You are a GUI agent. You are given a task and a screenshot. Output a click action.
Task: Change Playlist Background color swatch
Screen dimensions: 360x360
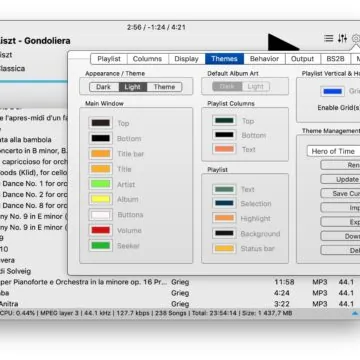(224, 233)
